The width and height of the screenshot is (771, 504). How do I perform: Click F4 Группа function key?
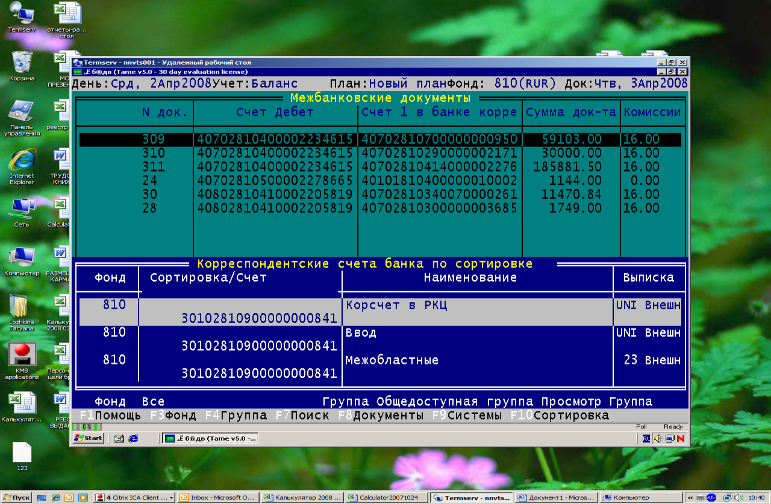[x=236, y=415]
